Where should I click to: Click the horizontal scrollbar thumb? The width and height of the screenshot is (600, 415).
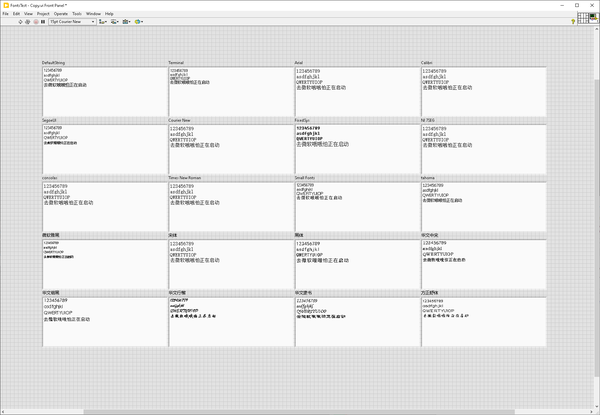[299, 412]
